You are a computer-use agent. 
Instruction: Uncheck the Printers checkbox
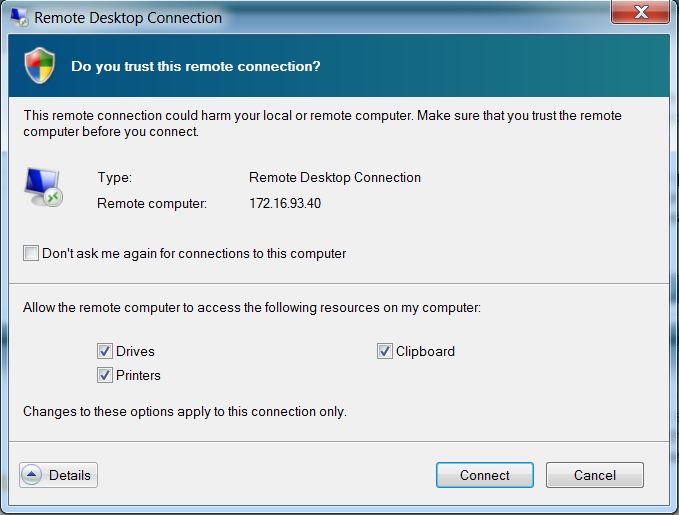pos(105,375)
